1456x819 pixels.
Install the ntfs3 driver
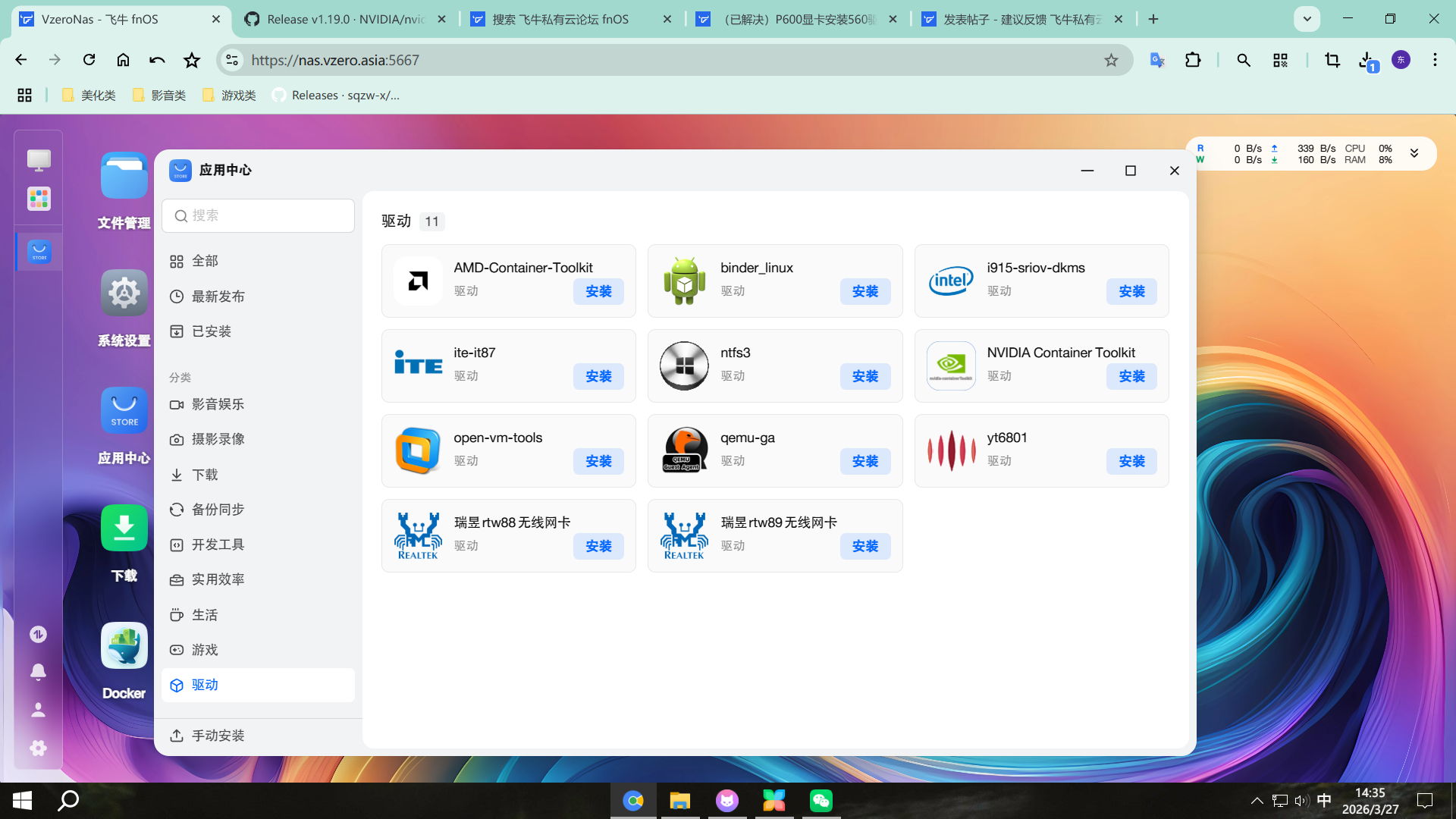pos(864,376)
